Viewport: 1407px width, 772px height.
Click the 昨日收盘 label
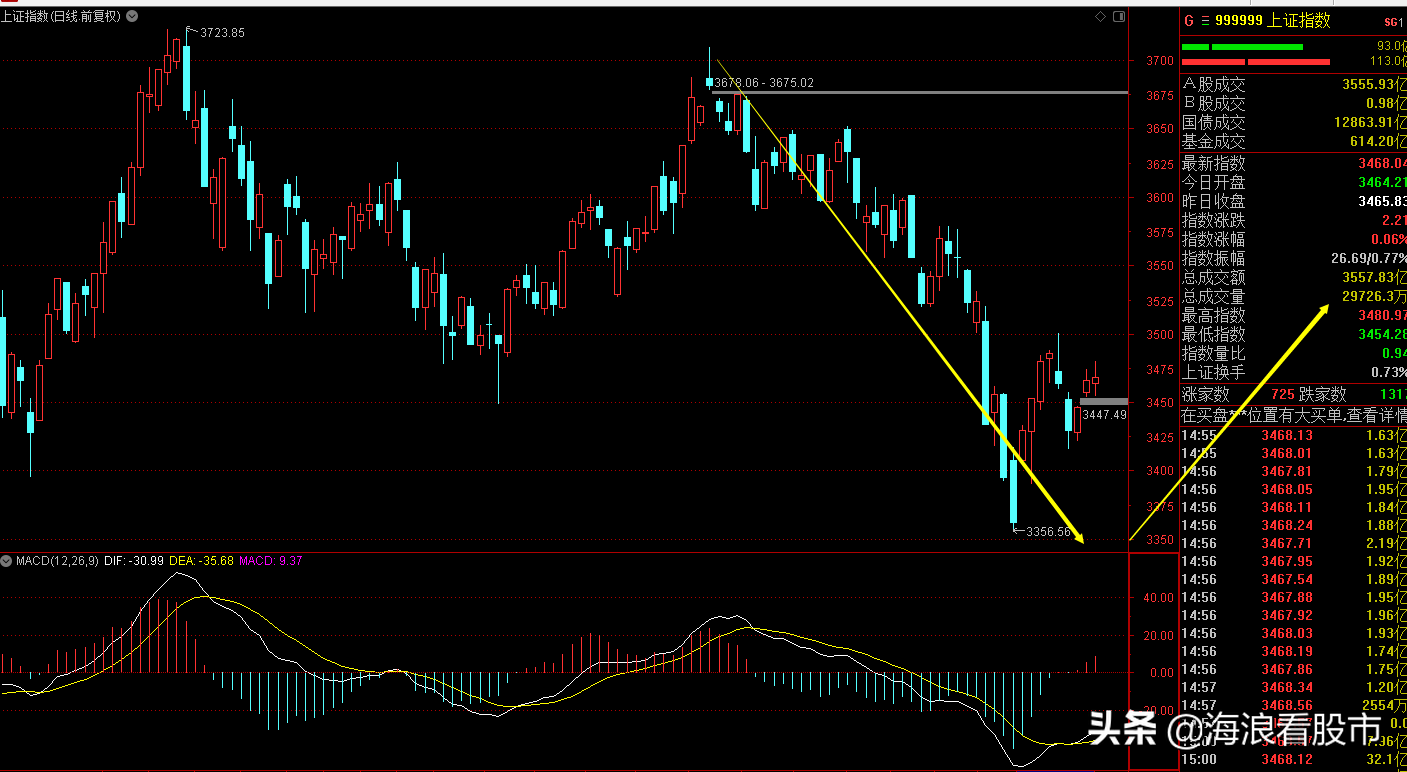click(1214, 201)
